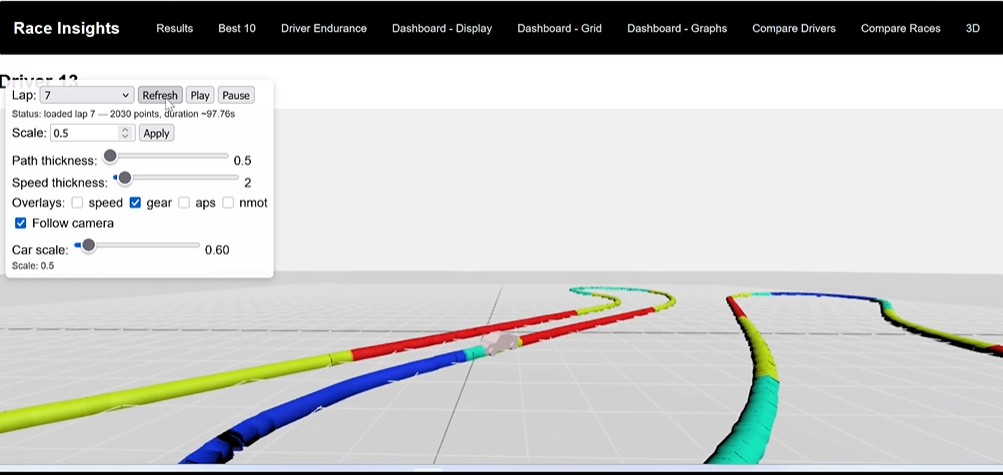Open the 3D view page
Screen dimensions: 1003x475
(x=972, y=28)
